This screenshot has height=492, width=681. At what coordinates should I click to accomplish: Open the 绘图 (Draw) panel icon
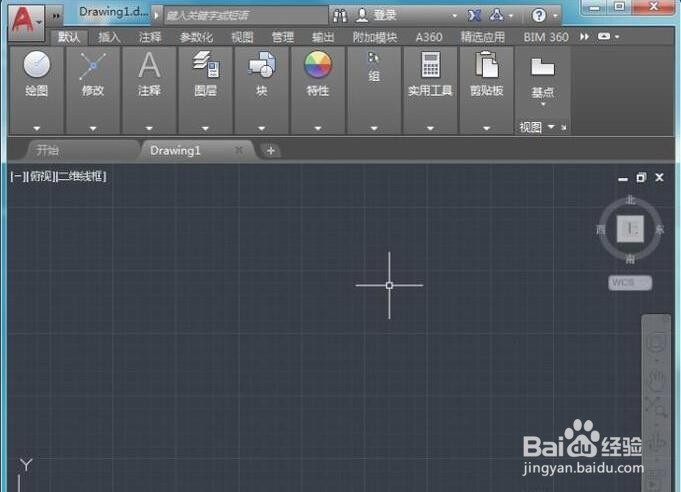(36, 65)
